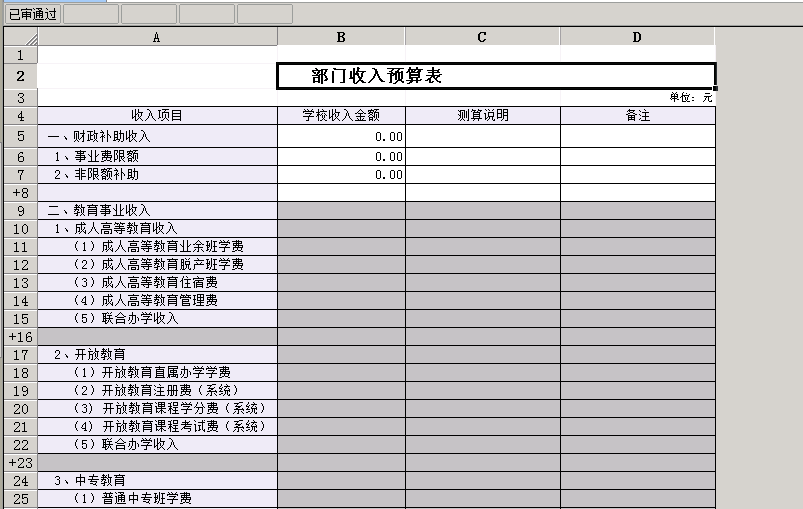
Task: Click 测算说明 cell in 财政补助收入 row
Action: coord(482,136)
